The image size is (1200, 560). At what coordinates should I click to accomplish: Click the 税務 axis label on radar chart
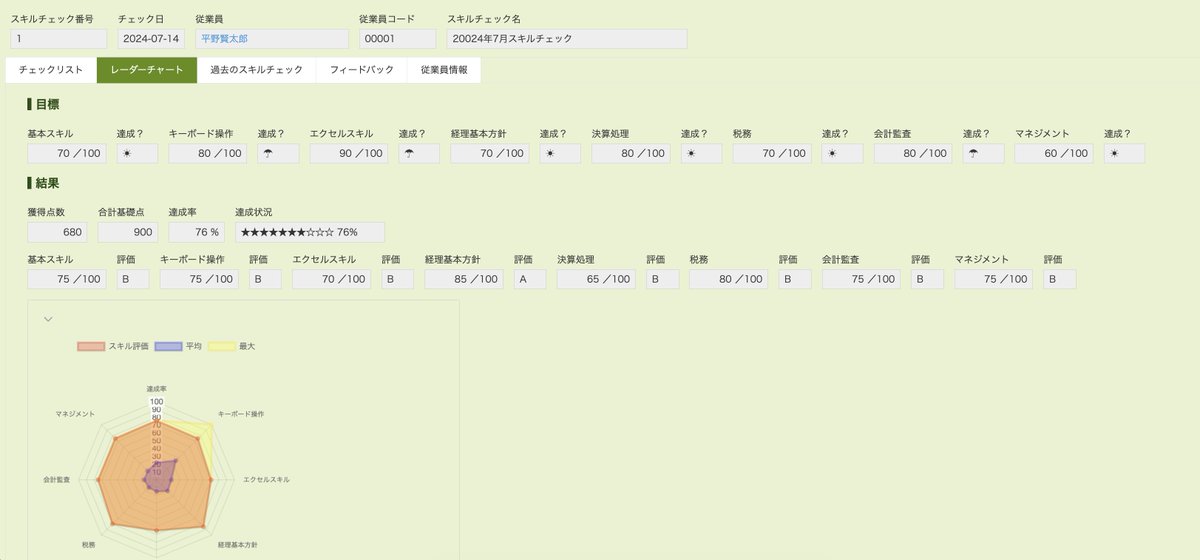[89, 545]
